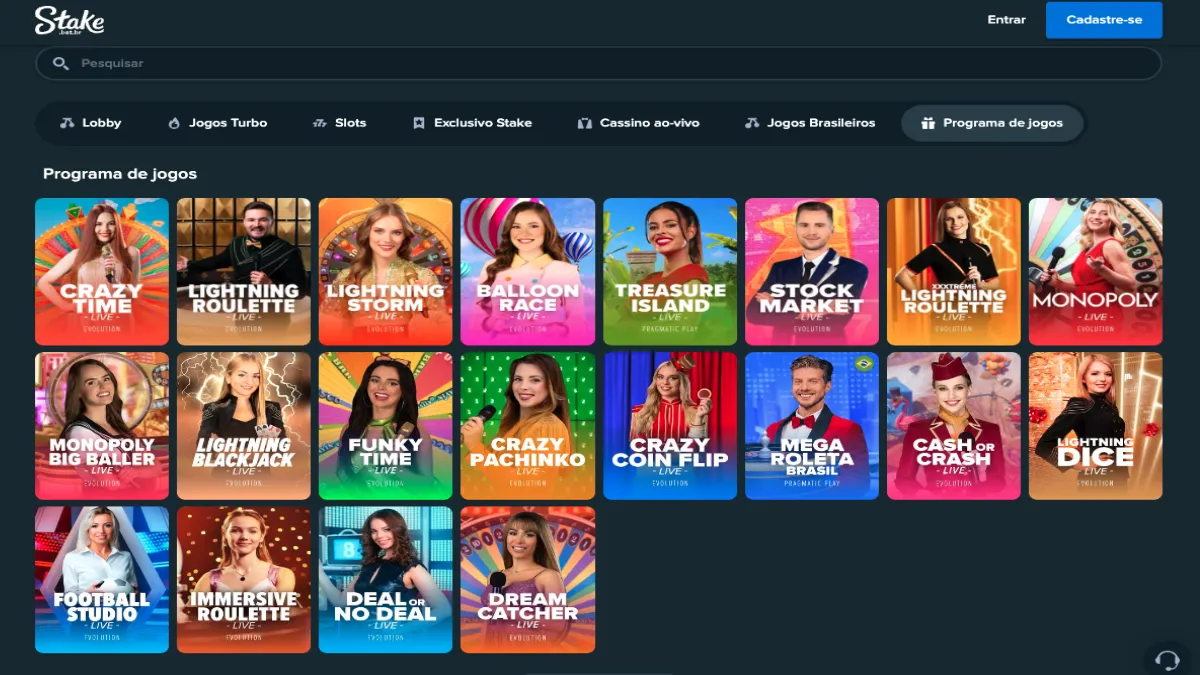Click the Jogos Brasileiros tab icon
Image resolution: width=1200 pixels, height=675 pixels.
tap(752, 123)
